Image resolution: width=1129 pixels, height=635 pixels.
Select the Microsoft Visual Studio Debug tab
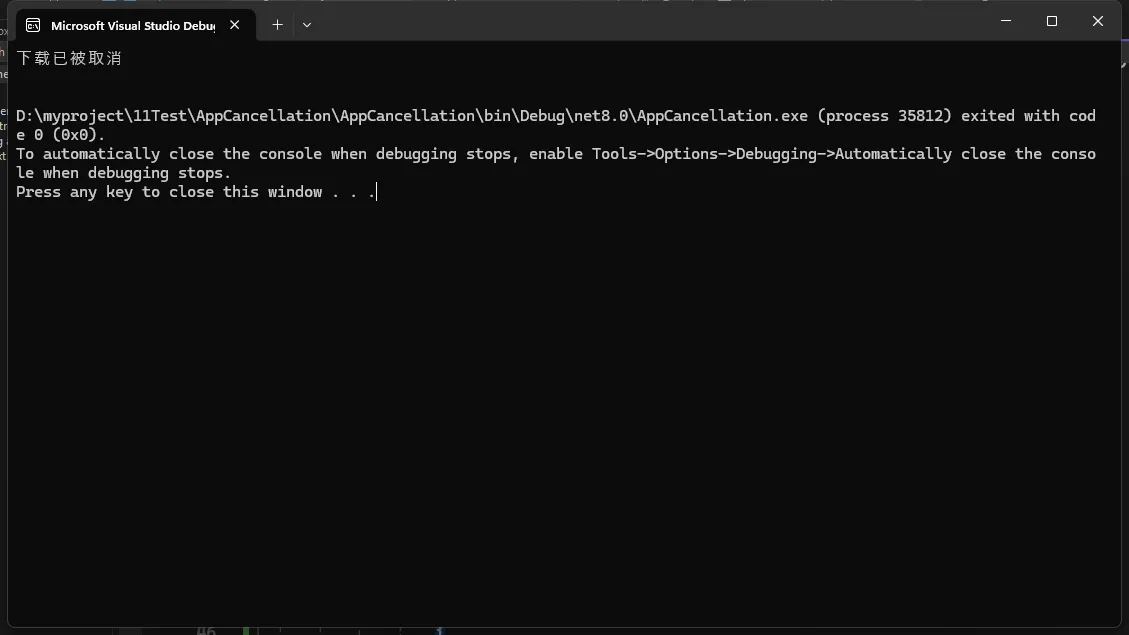(x=132, y=25)
